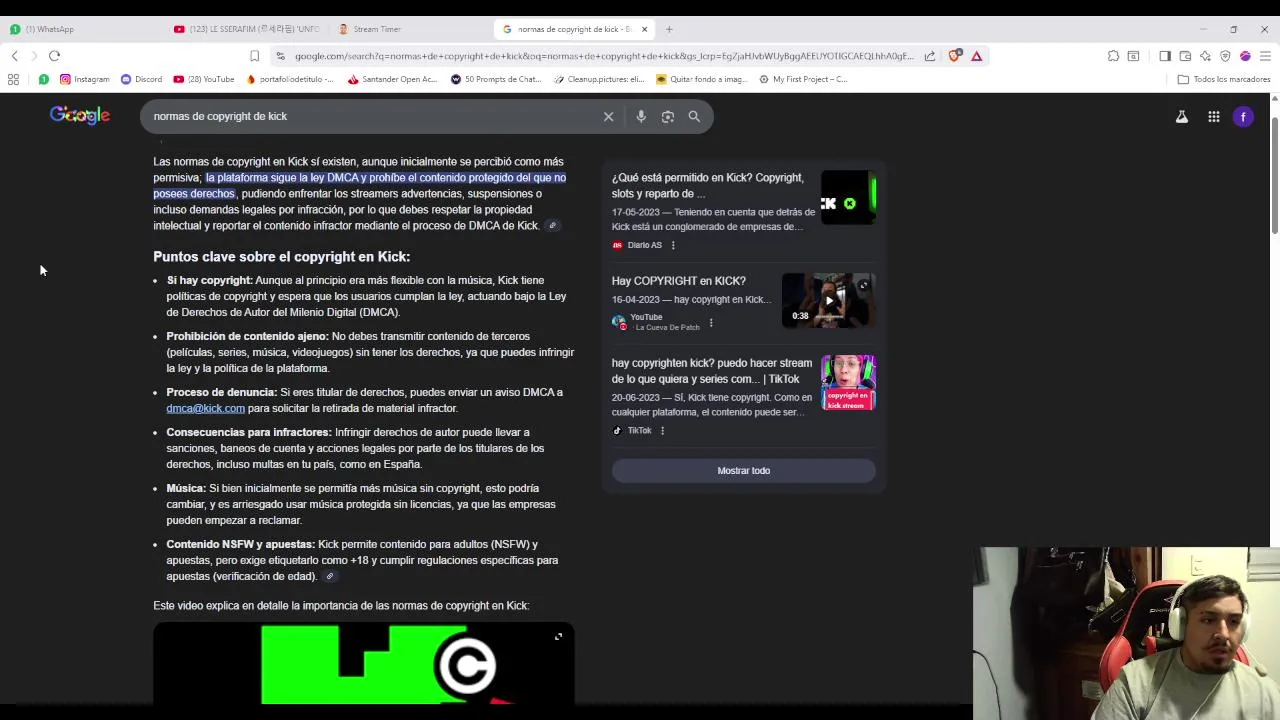Bookmark this page with the bookmark icon
1280x720 pixels.
click(x=254, y=56)
